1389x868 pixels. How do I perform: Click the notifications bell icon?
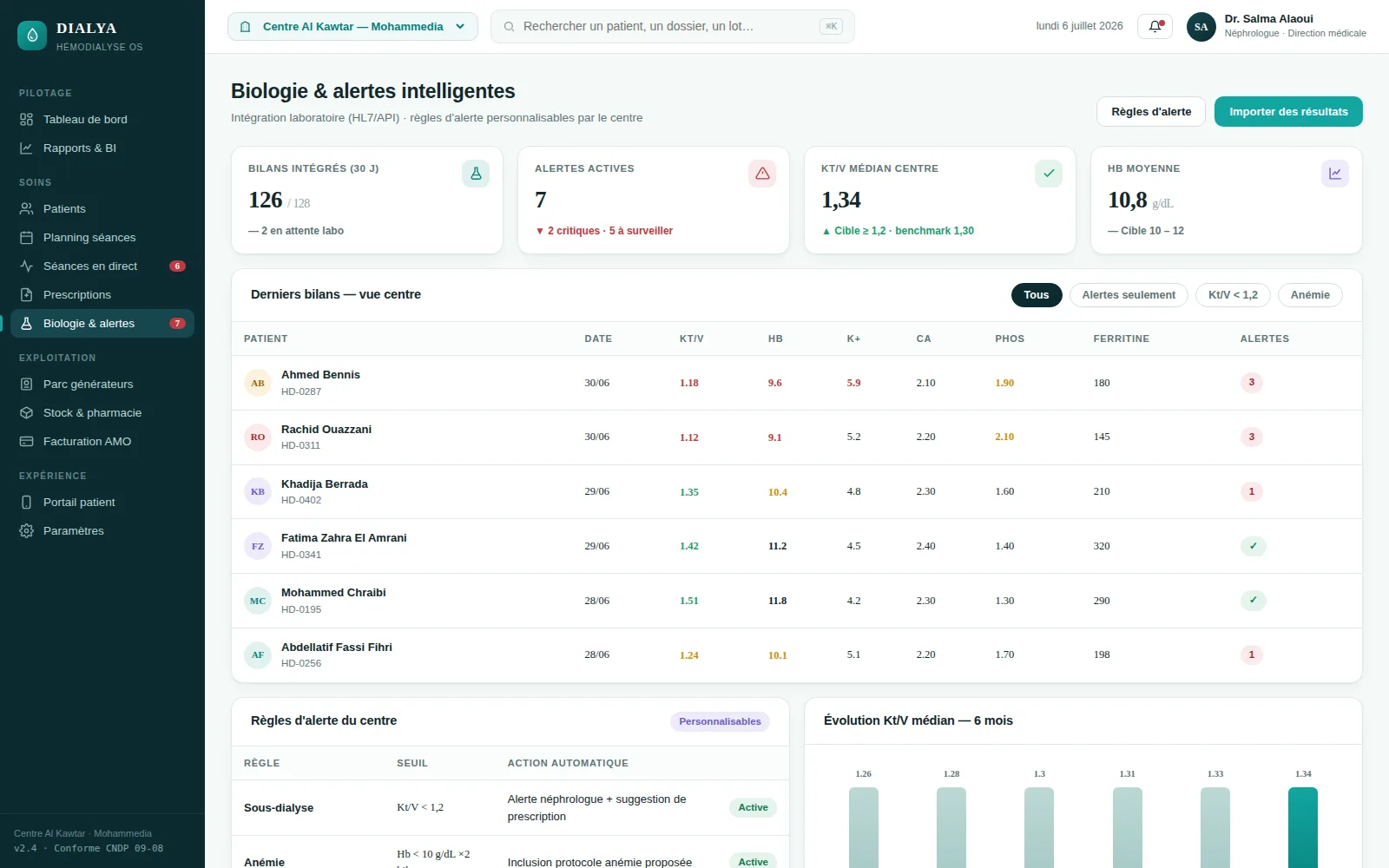tap(1155, 26)
